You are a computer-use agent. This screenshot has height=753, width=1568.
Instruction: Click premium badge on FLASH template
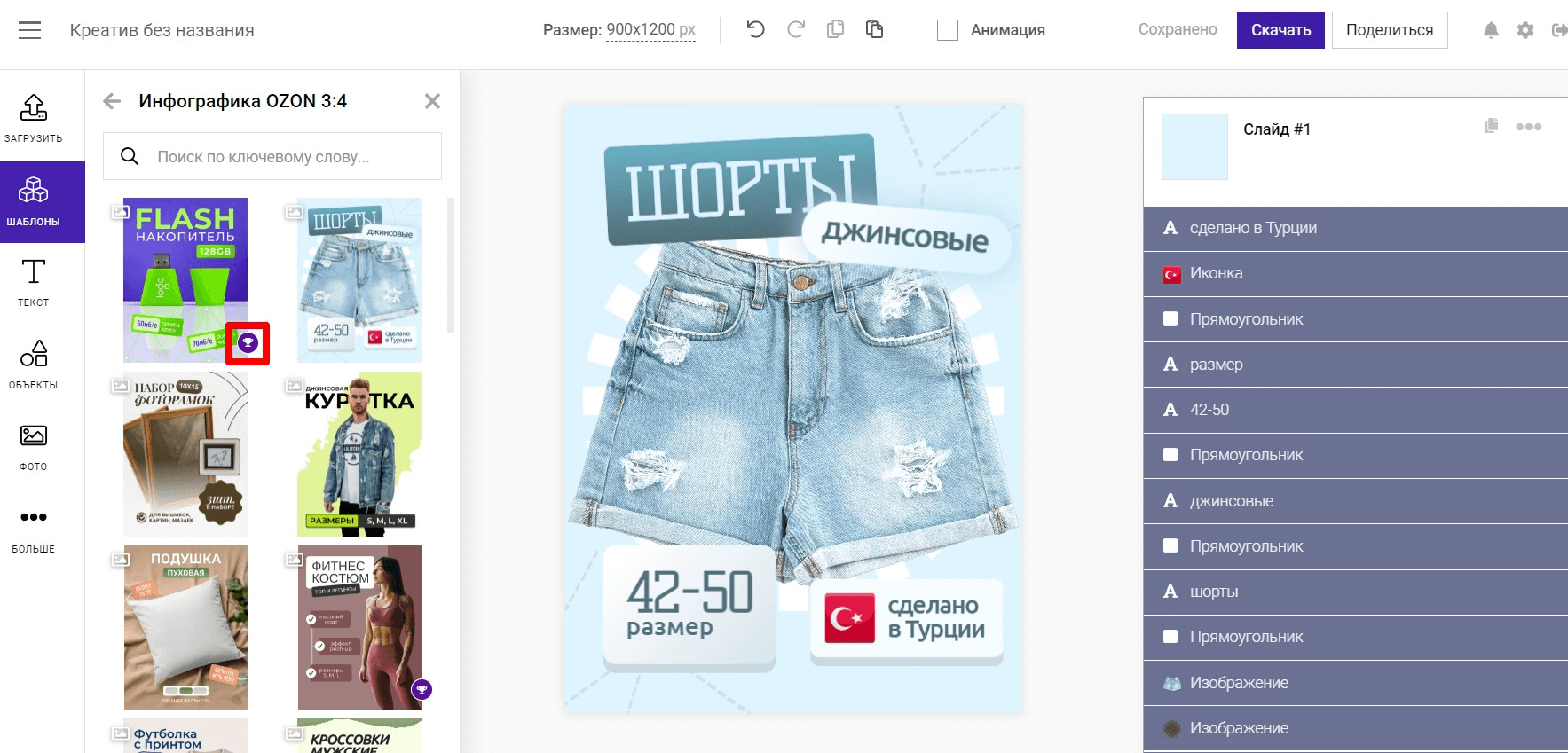click(248, 343)
